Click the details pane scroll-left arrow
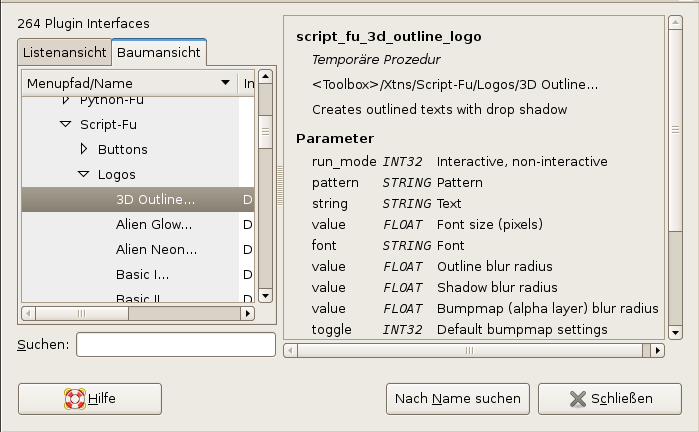Image resolution: width=699 pixels, height=432 pixels. point(290,350)
